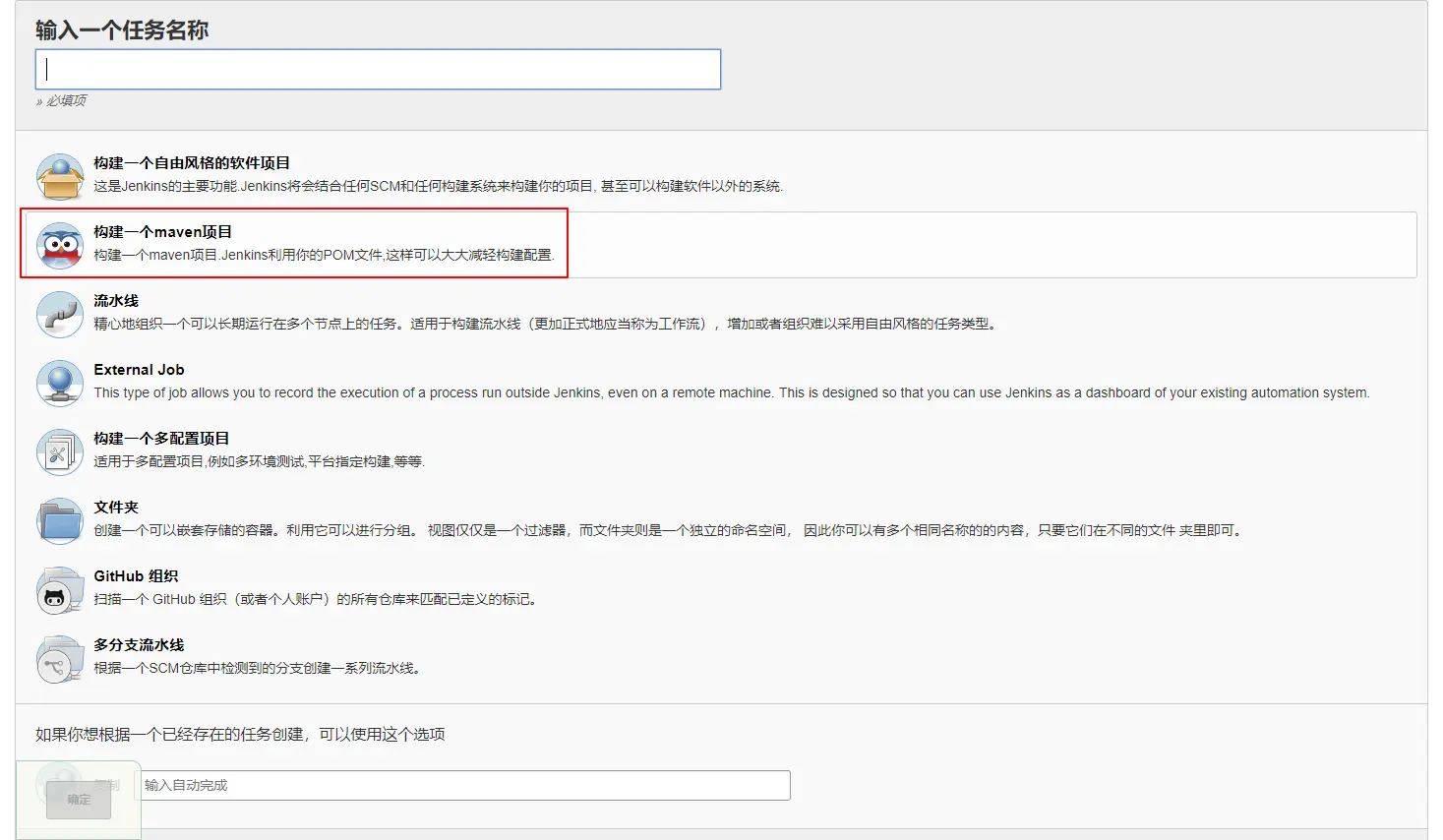Select the GitHub organization icon

60,590
